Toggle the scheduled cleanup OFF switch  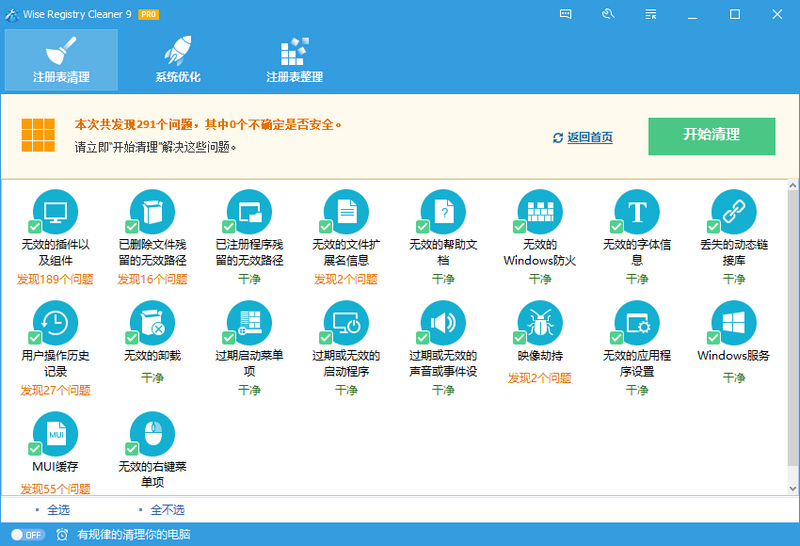28,535
